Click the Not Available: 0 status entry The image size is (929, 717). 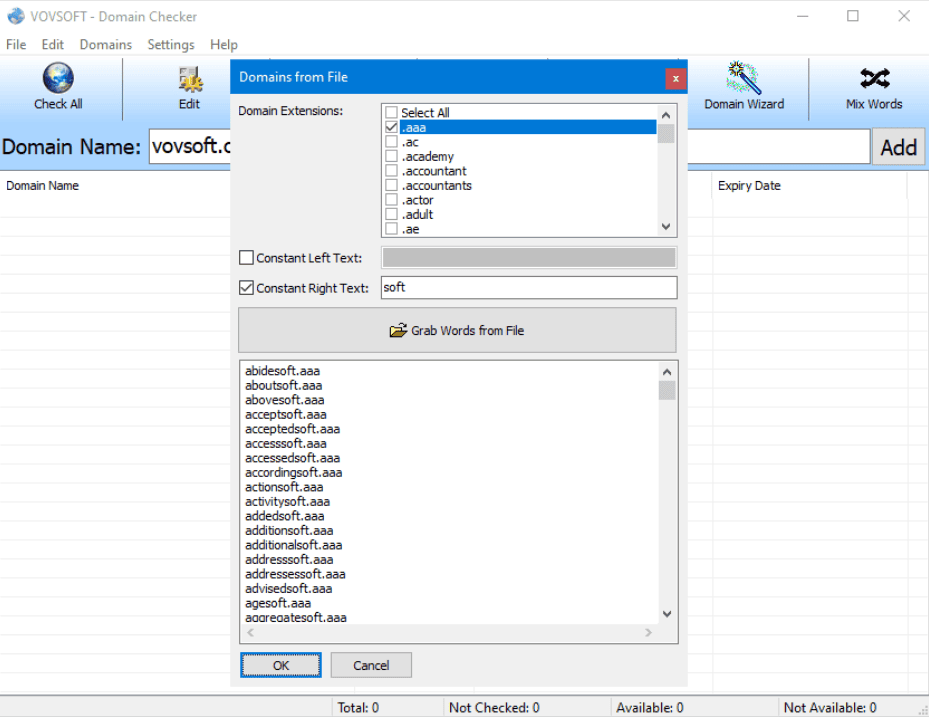click(x=829, y=708)
